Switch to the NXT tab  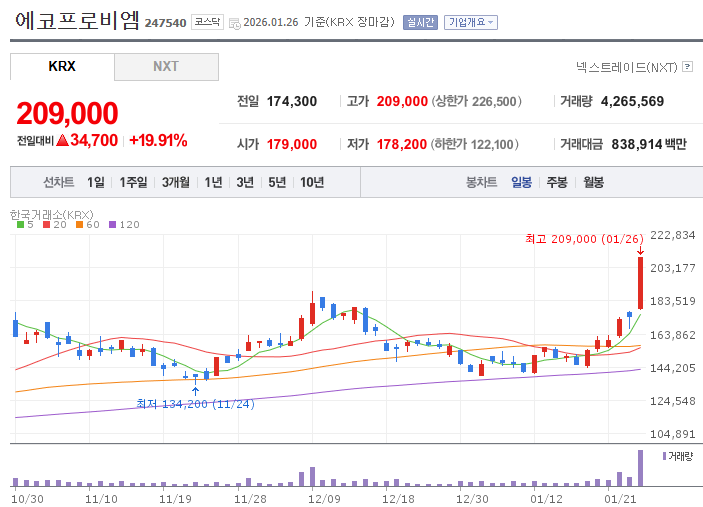(166, 67)
